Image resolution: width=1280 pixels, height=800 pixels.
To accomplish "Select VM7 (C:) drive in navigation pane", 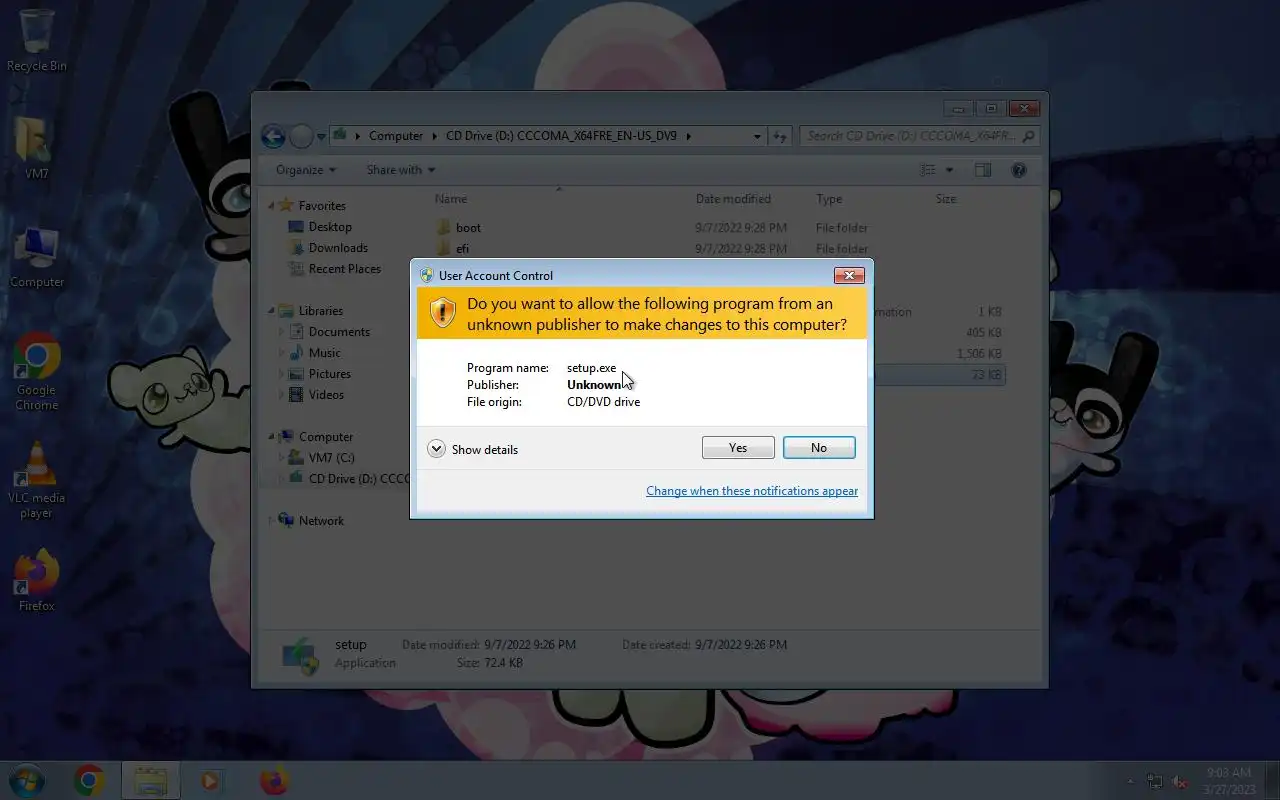I will (x=331, y=458).
